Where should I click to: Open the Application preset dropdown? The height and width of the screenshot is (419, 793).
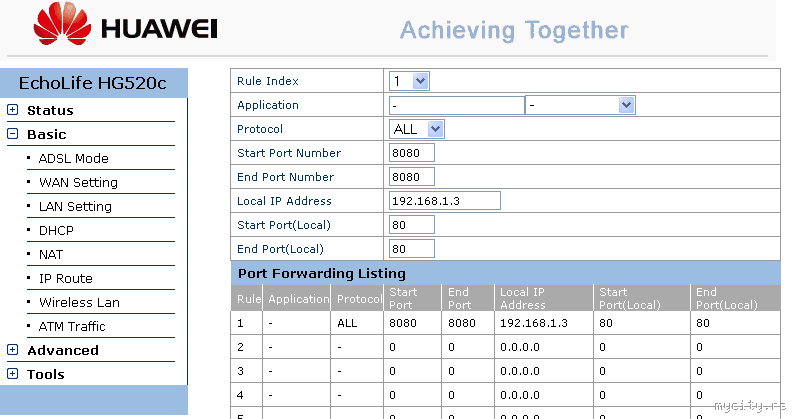[x=580, y=105]
